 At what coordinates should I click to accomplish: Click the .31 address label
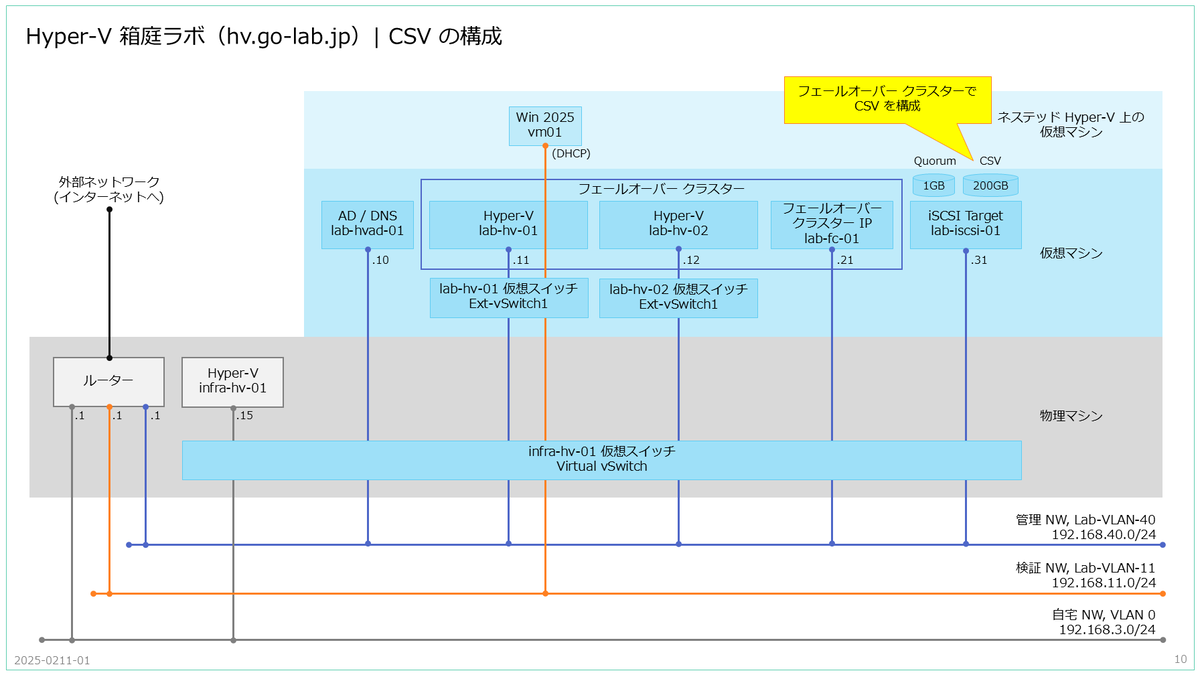tap(979, 260)
